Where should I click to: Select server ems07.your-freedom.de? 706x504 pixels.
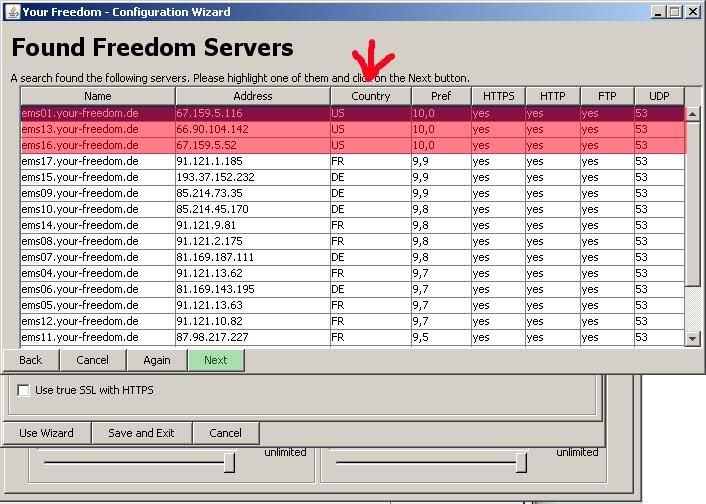[353, 257]
